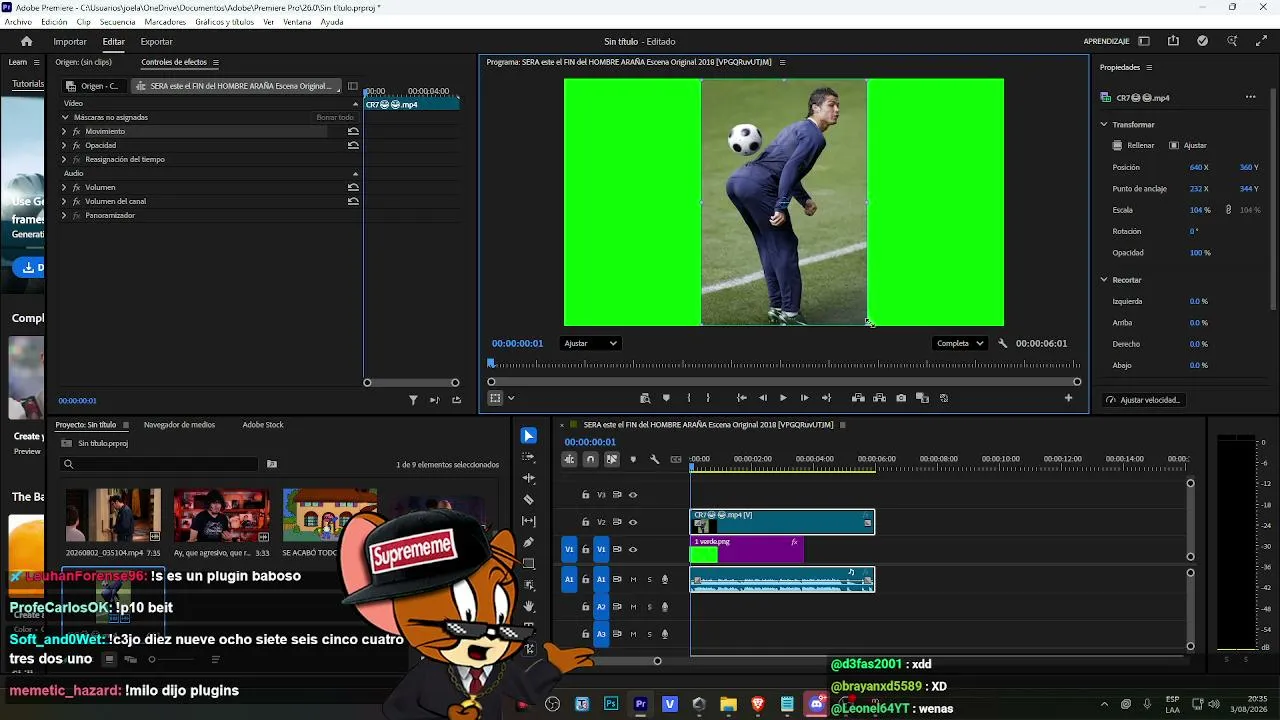Viewport: 1280px width, 720px height.
Task: Select the 1 verde.png clip in timeline
Action: click(x=746, y=549)
